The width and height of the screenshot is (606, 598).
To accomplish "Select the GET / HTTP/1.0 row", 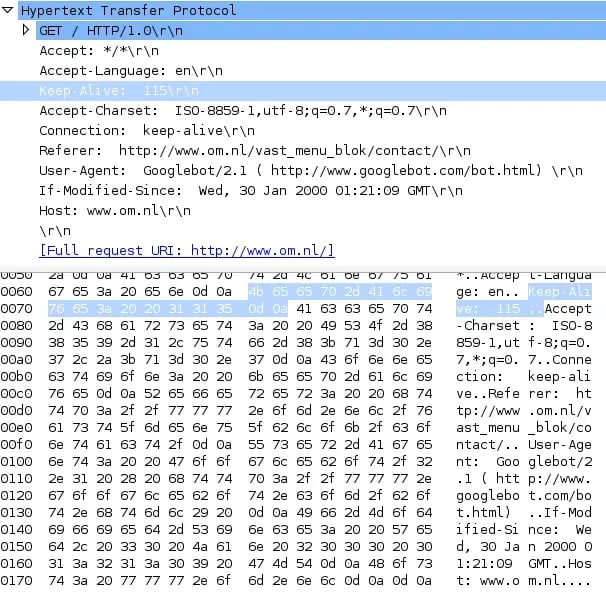I will tap(110, 30).
